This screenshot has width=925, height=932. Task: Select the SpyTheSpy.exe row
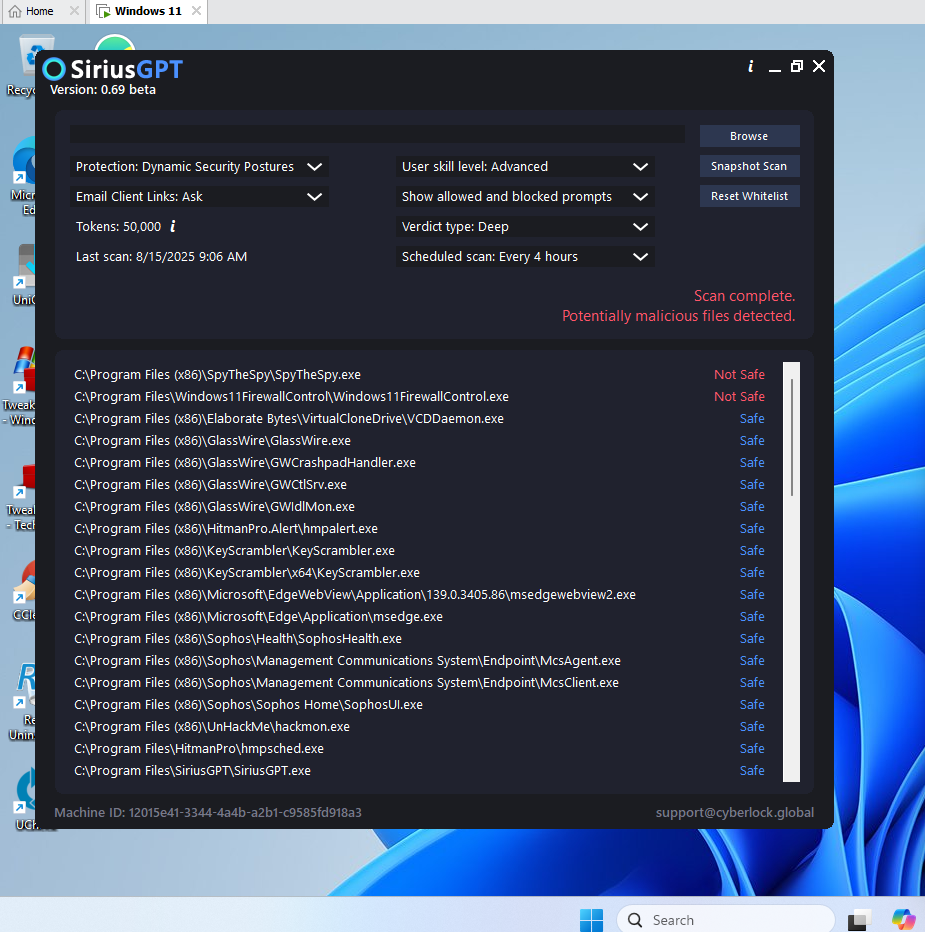coord(419,374)
